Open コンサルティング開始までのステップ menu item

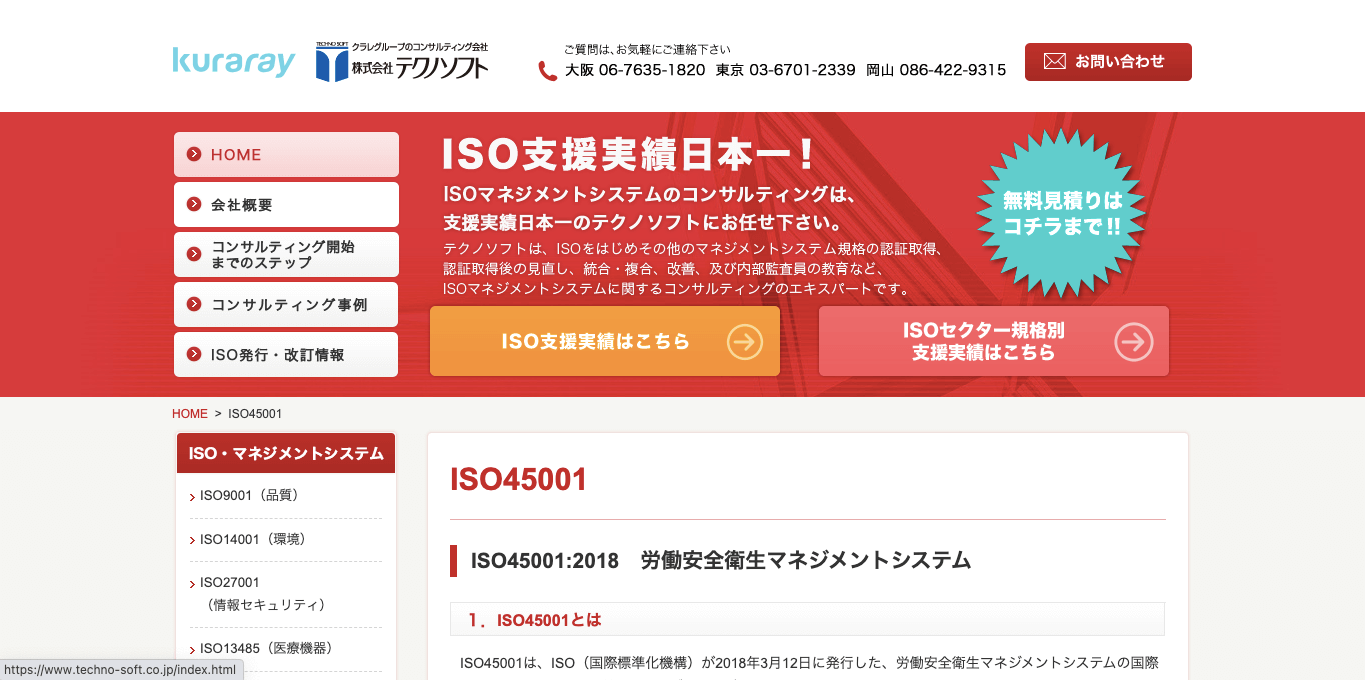286,255
